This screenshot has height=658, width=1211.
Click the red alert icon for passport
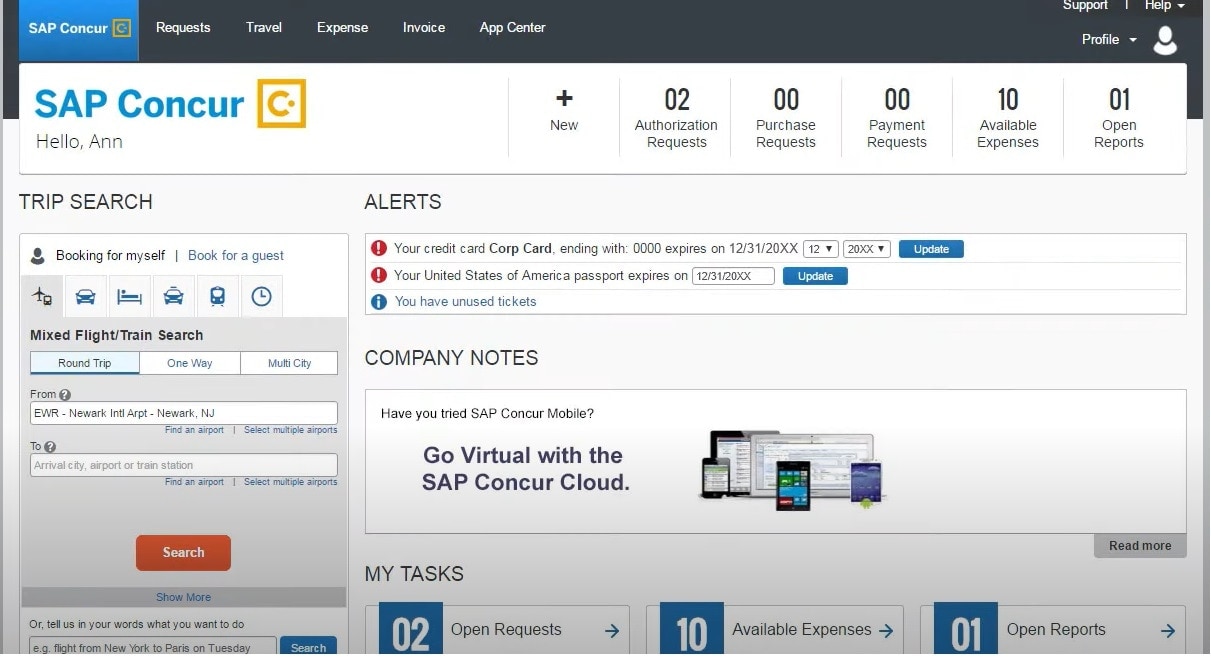379,275
